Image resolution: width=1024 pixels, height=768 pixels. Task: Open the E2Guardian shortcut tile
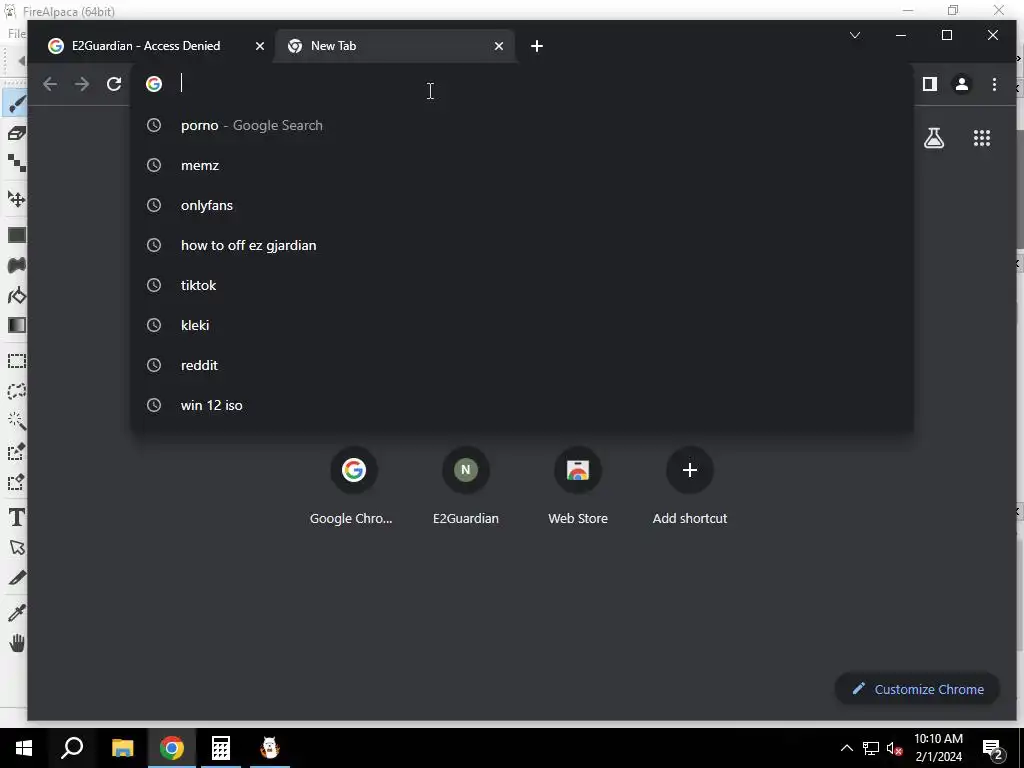pos(466,485)
